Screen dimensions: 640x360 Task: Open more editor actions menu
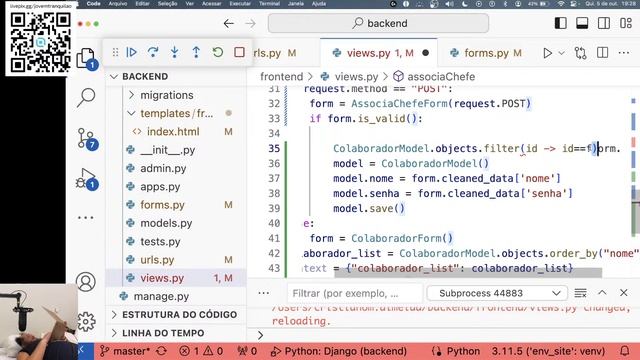coord(624,53)
